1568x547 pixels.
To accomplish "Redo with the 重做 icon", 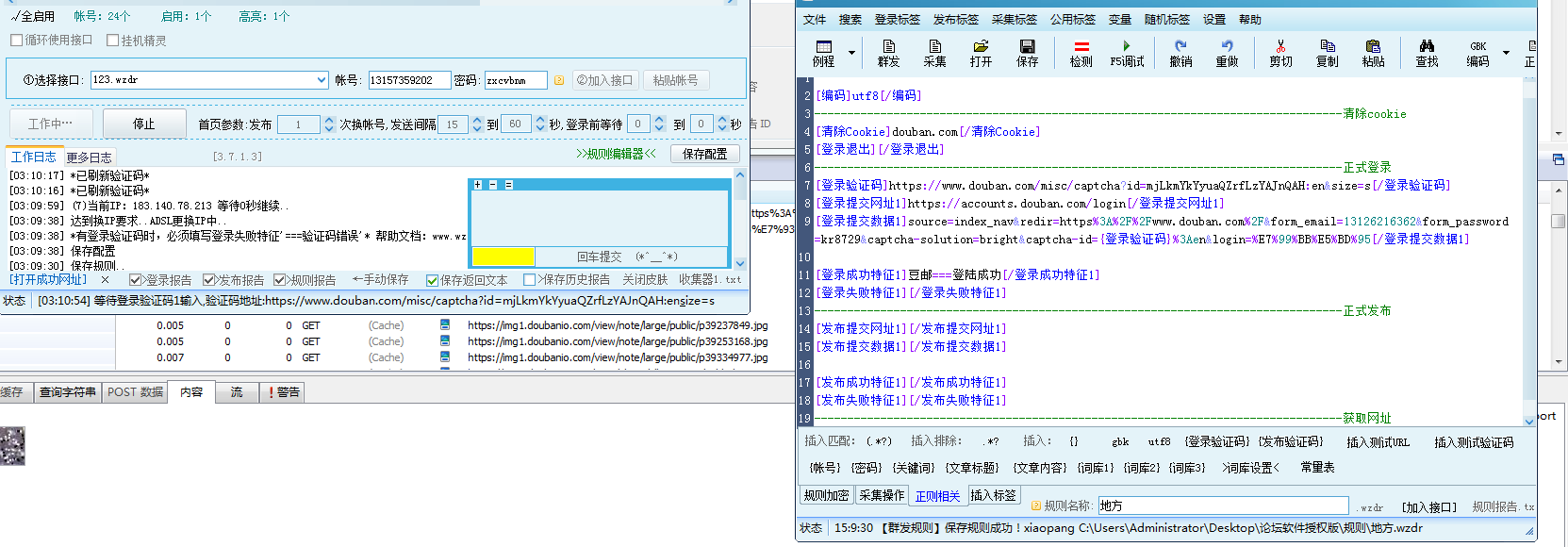I will coord(1227,53).
